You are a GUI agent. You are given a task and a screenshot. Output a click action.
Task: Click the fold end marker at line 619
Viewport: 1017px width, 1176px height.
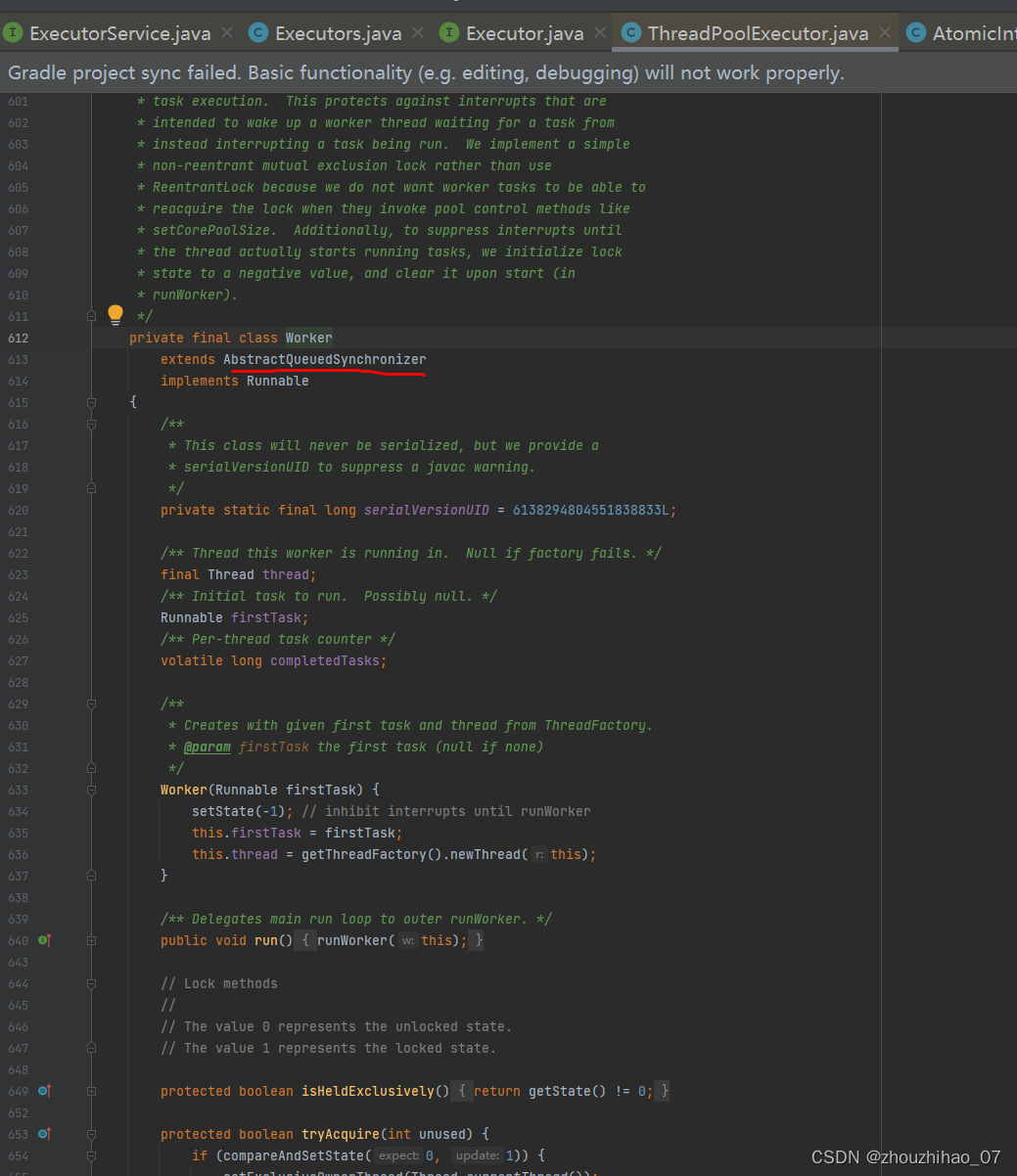tap(91, 488)
